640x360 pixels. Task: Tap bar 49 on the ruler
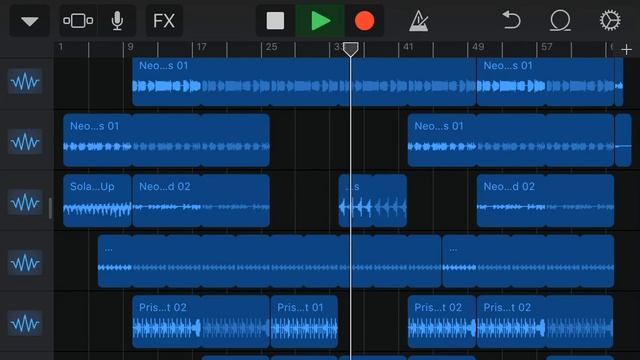[478, 47]
